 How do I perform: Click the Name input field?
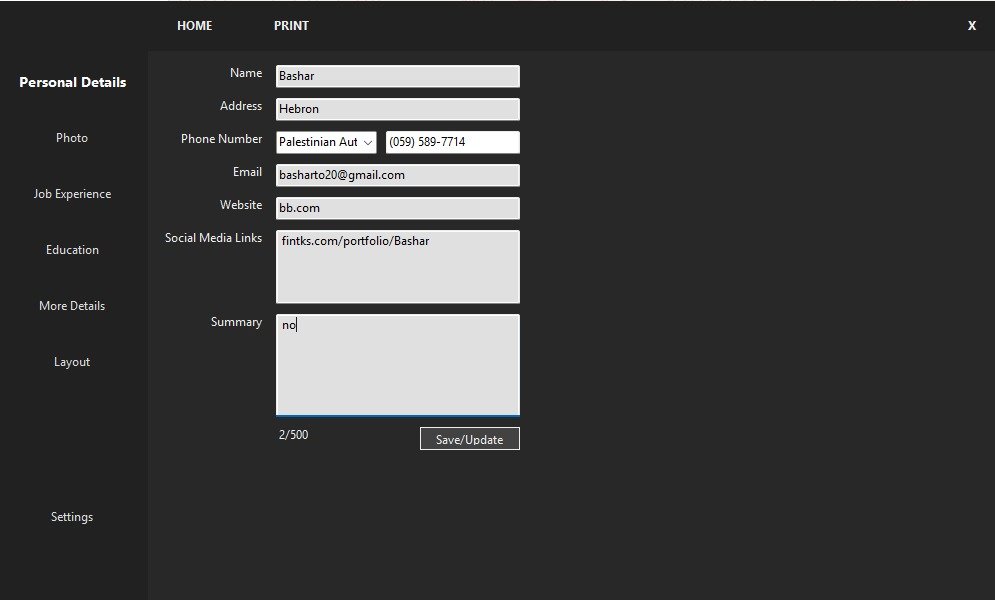tap(397, 76)
